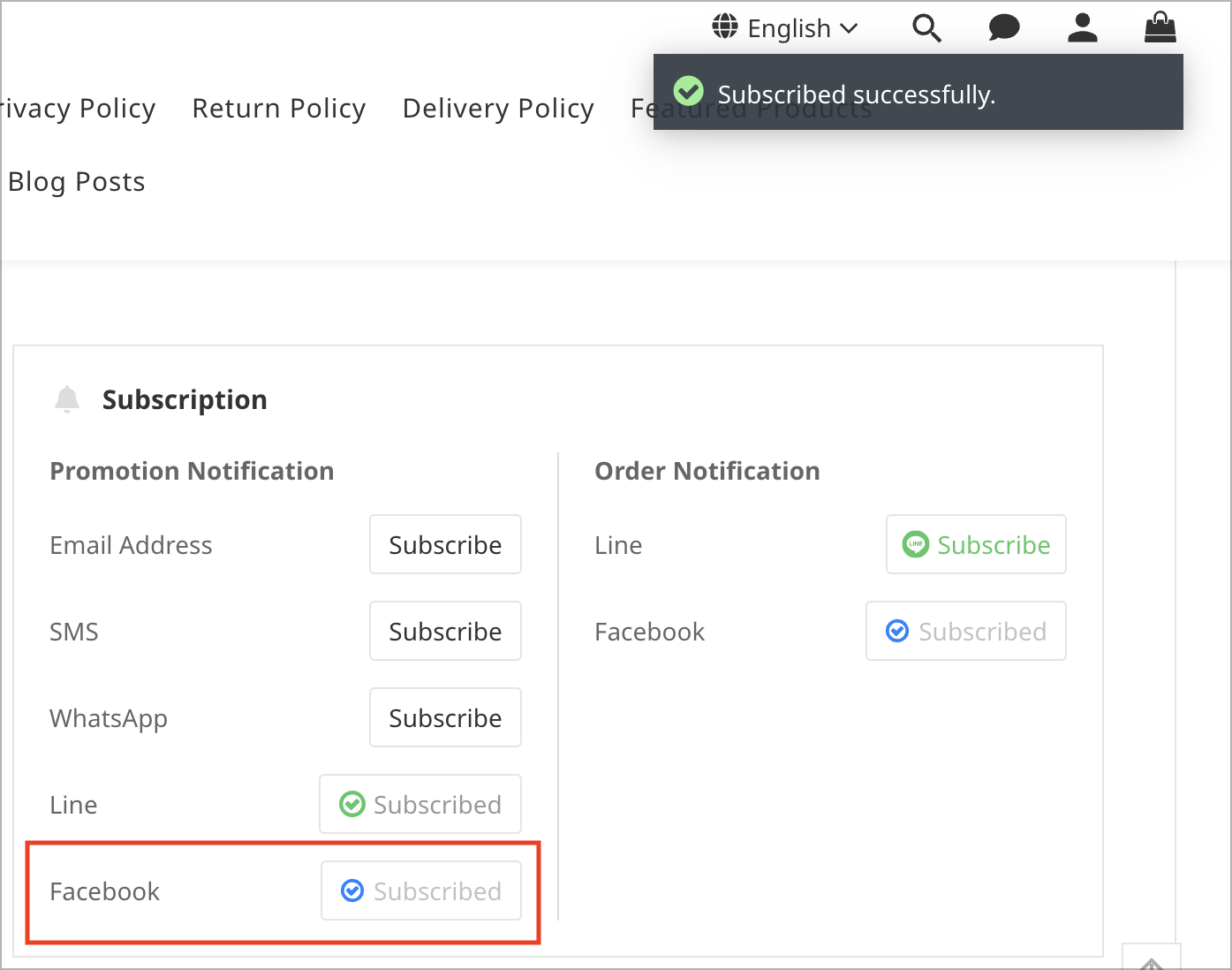This screenshot has width=1232, height=970.
Task: Go to Blog Posts page
Action: (x=77, y=181)
